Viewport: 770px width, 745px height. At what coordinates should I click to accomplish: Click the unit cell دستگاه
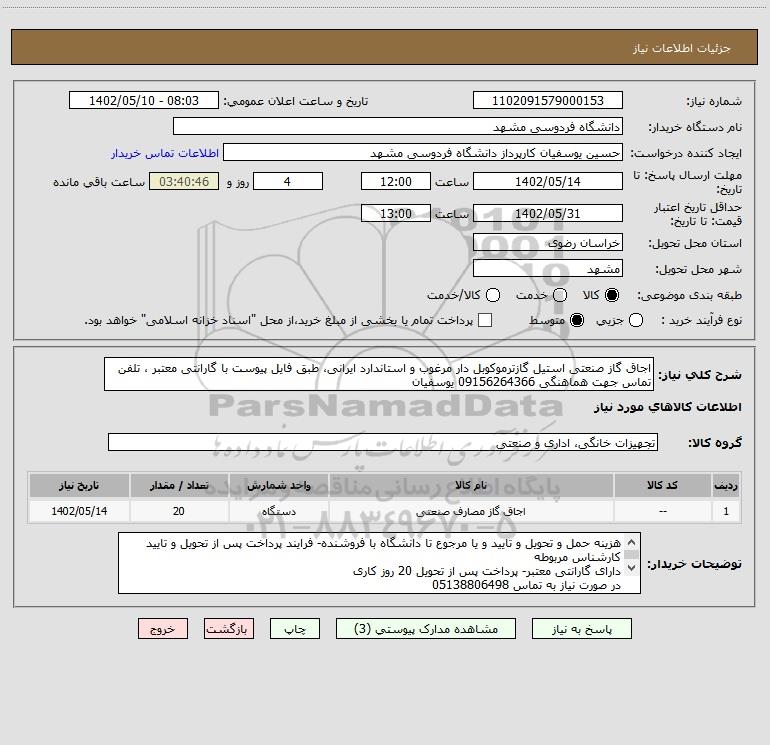pos(278,511)
